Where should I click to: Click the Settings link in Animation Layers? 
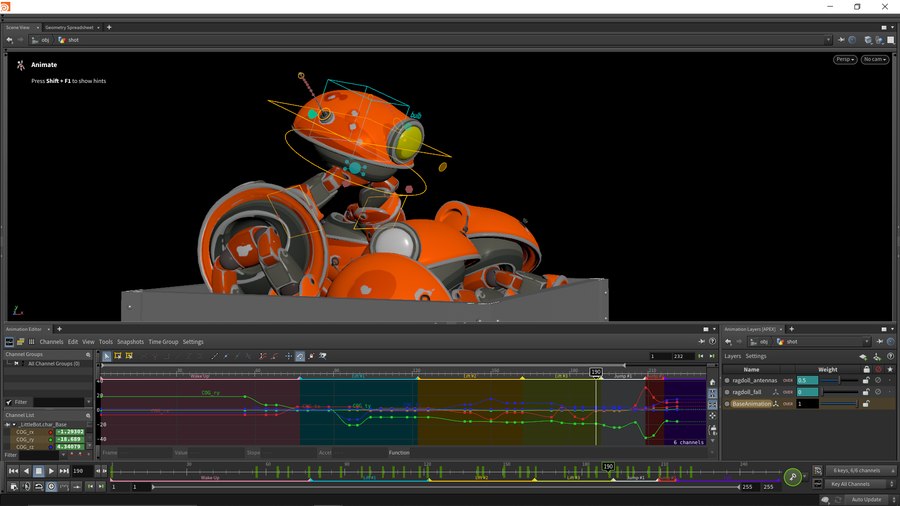756,356
